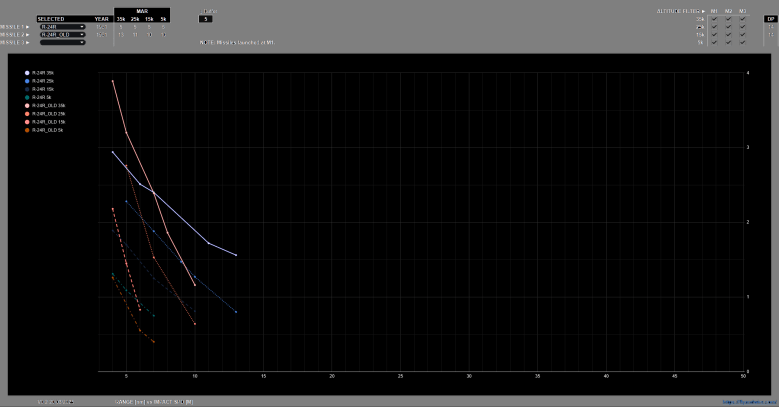The width and height of the screenshot is (779, 407).
Task: Click the R-24R_OLD 35k legend marker
Action: coord(28,105)
